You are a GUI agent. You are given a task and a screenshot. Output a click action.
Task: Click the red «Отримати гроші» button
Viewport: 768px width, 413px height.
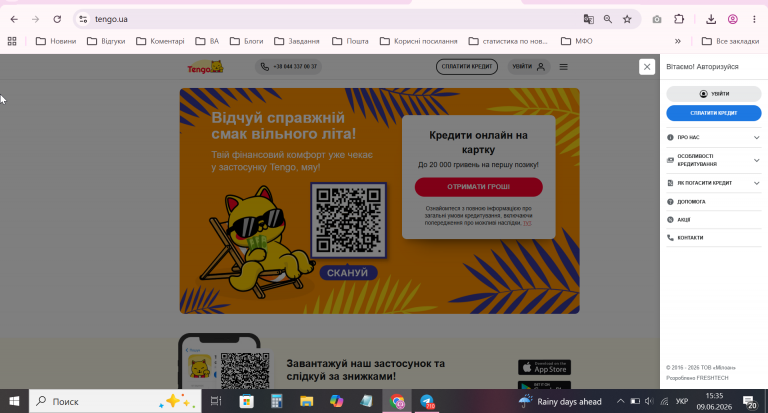tap(479, 187)
